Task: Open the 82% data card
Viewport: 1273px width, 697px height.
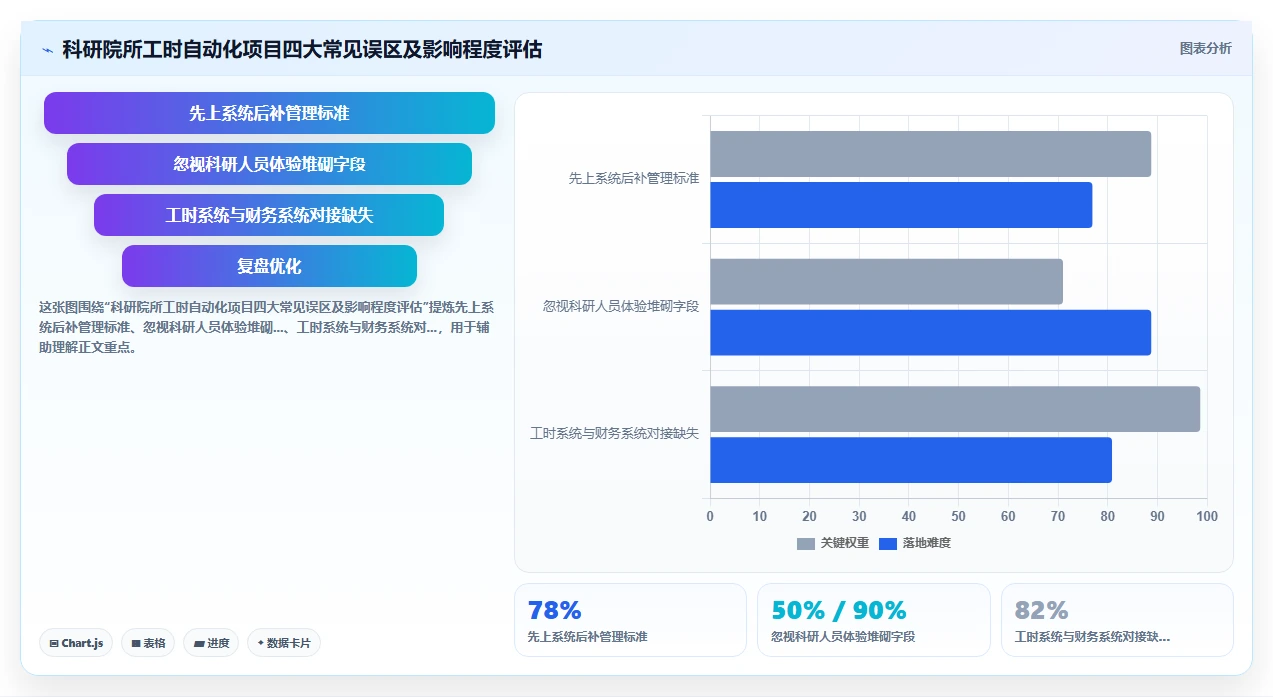Action: point(1117,620)
